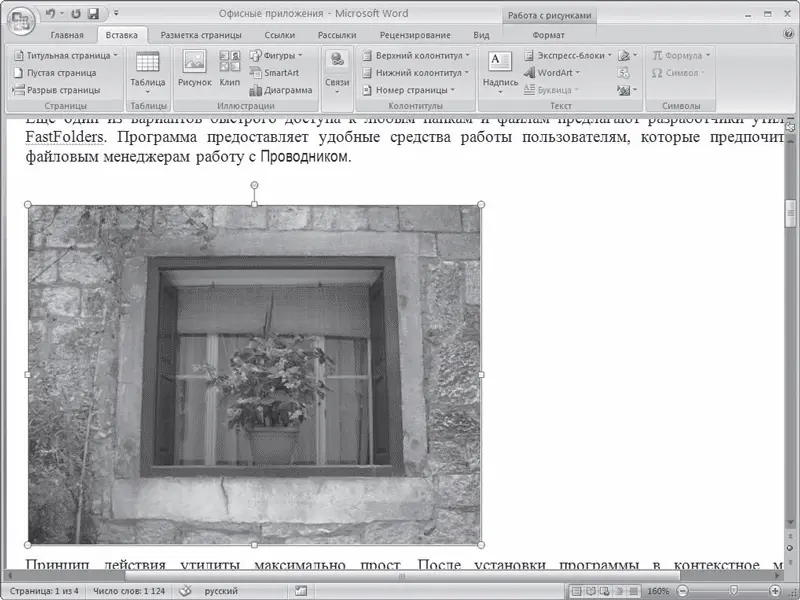The image size is (800, 600).
Task: Open the Рассылки tab
Action: coord(337,35)
